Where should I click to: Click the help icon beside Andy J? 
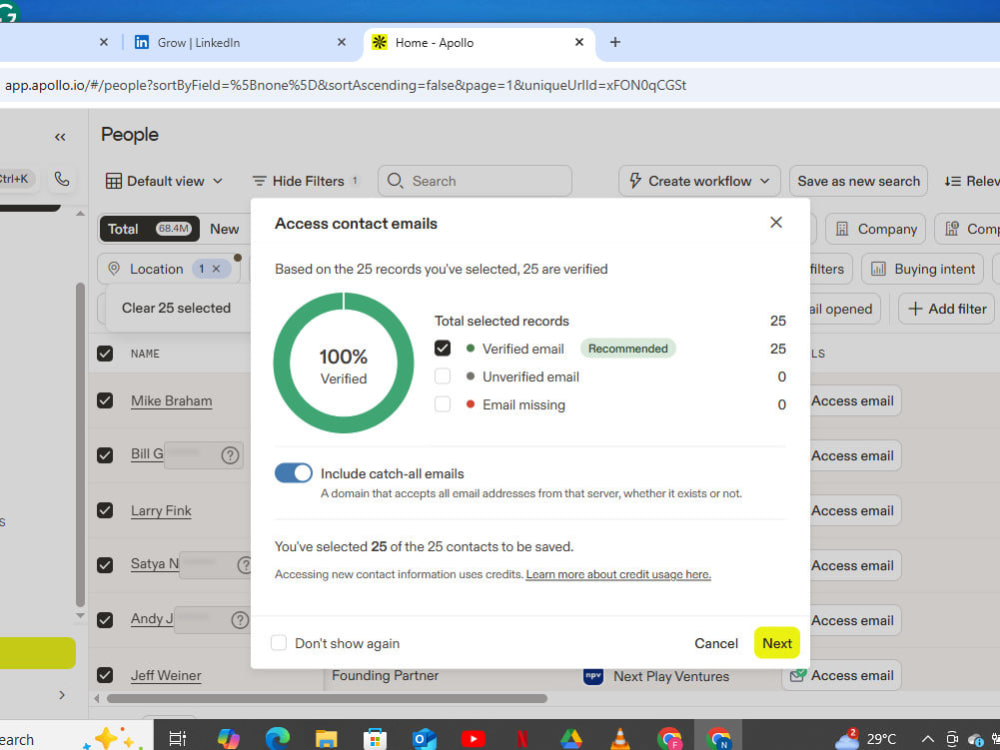point(240,620)
